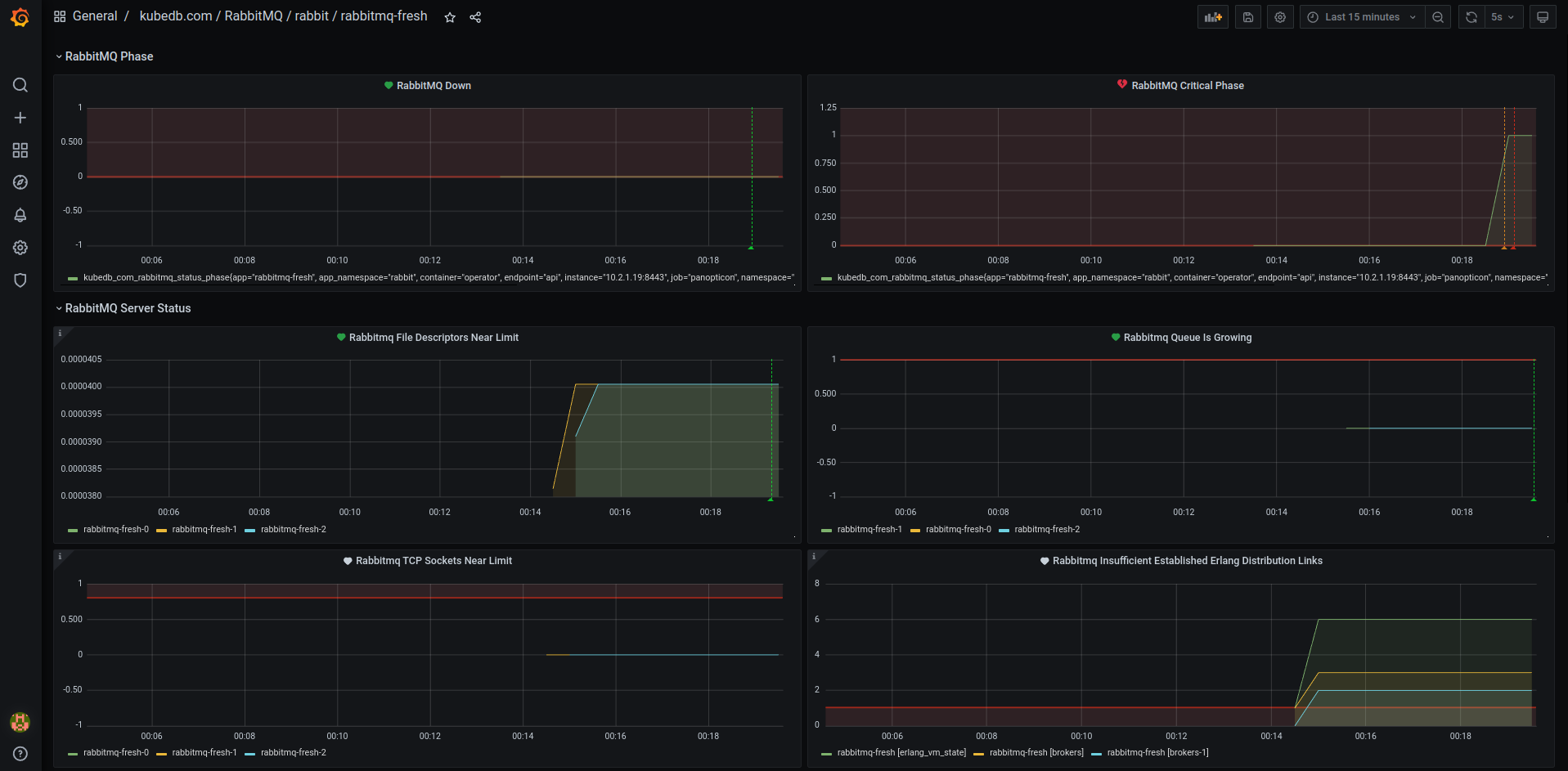
Task: Click green color marker beside rabbitmq-fresh-1 legend
Action: (826, 529)
